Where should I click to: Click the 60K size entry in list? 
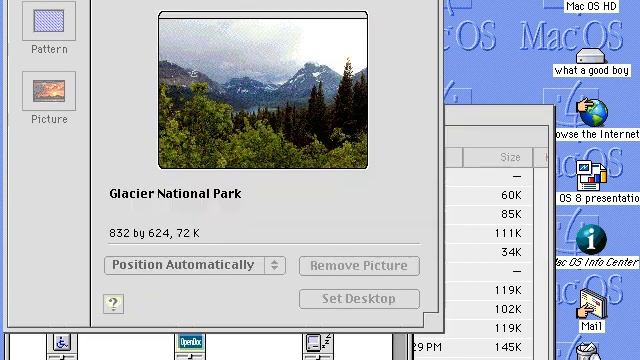[x=511, y=196]
